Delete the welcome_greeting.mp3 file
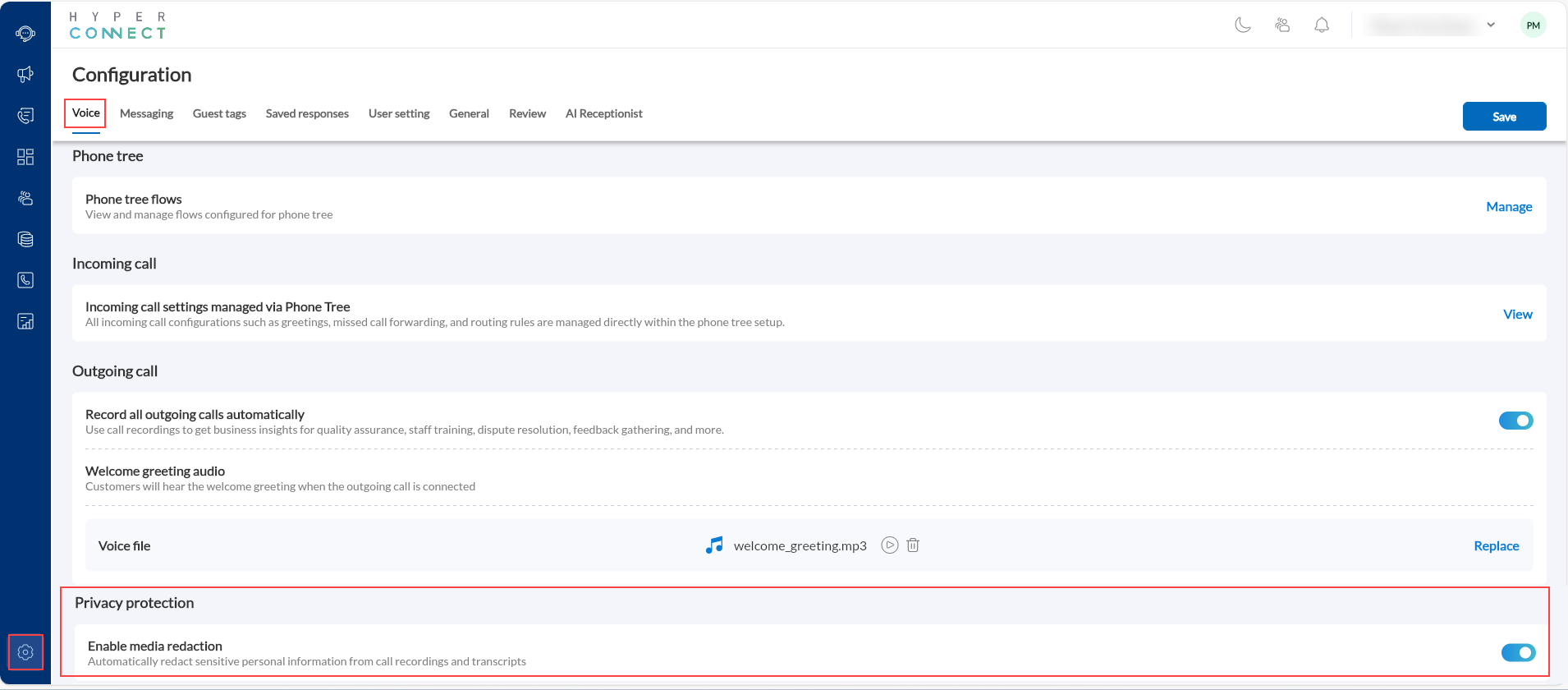The width and height of the screenshot is (1568, 690). click(x=913, y=545)
